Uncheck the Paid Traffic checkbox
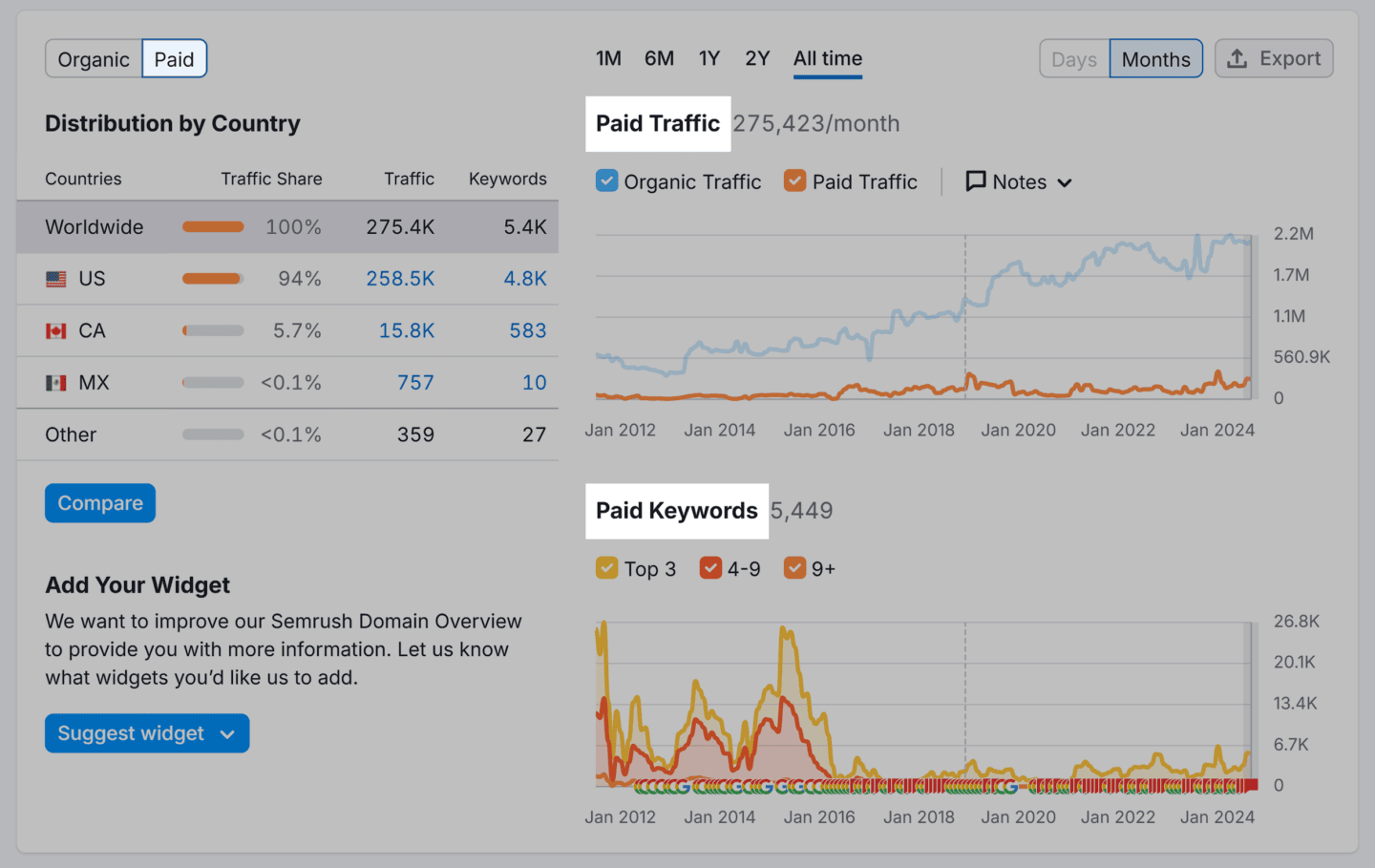This screenshot has height=868, width=1375. [x=795, y=180]
